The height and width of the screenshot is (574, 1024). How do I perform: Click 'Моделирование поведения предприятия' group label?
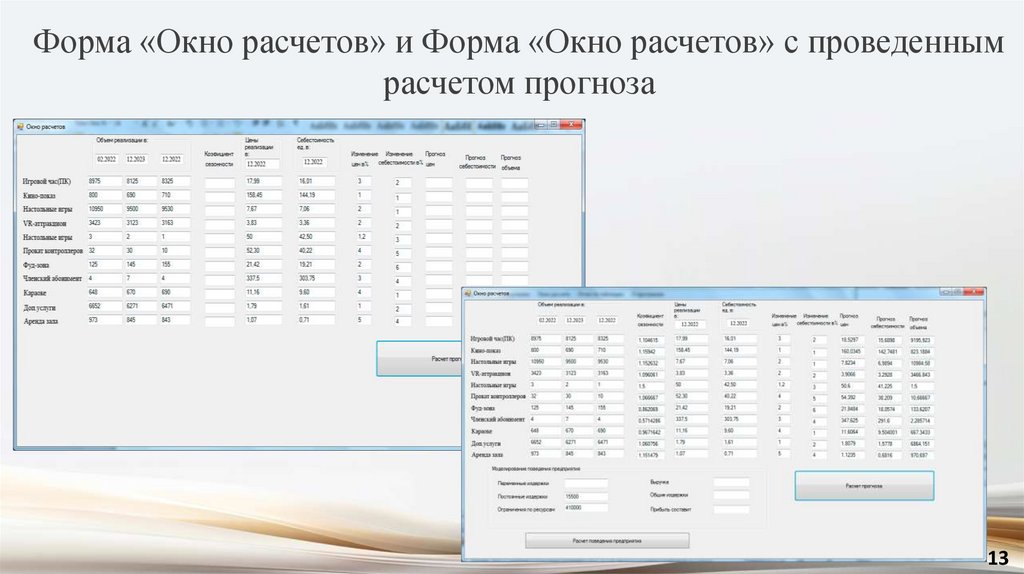point(536,469)
